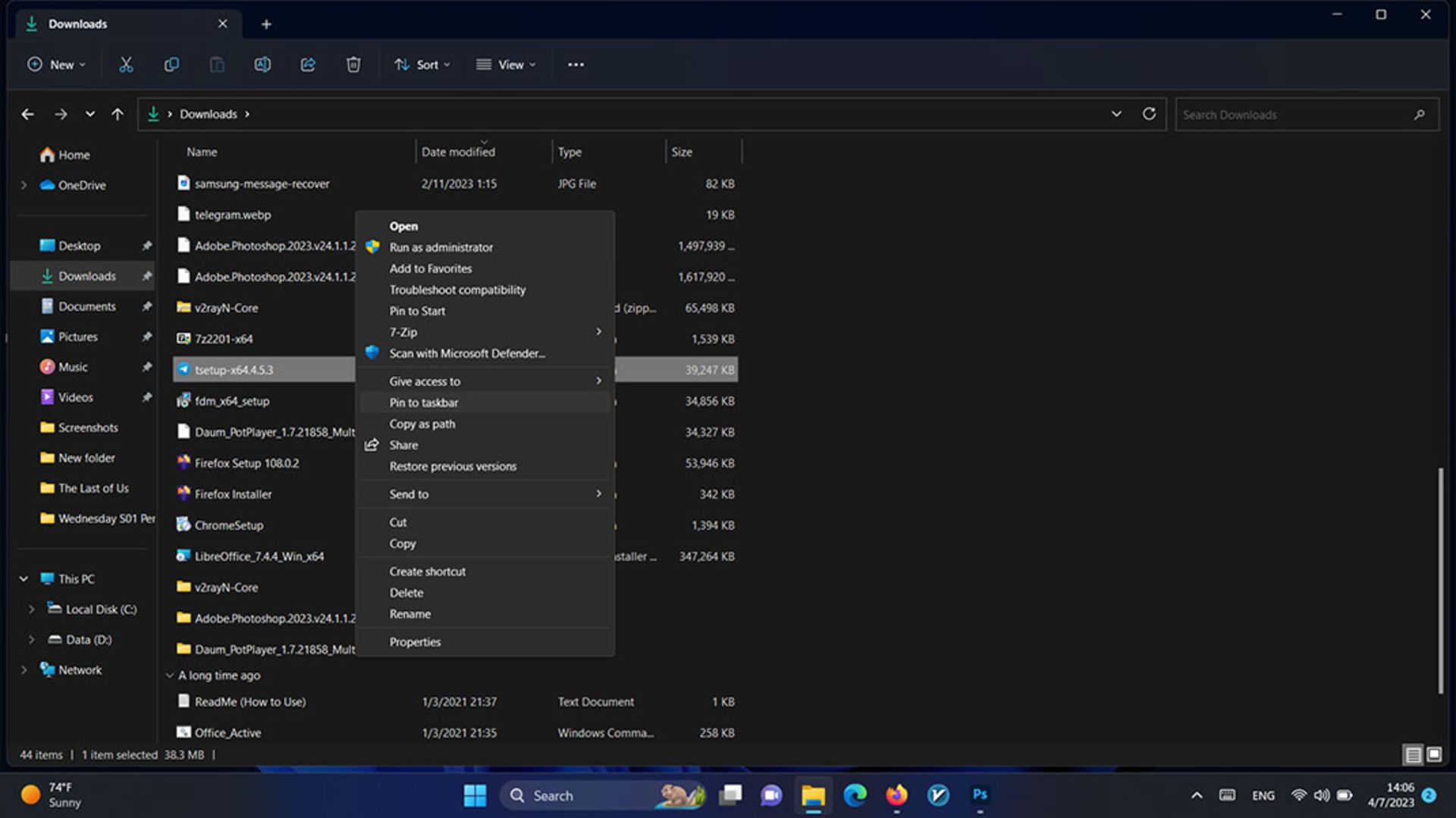Click the Copy icon in toolbar
The image size is (1456, 818).
(x=171, y=64)
